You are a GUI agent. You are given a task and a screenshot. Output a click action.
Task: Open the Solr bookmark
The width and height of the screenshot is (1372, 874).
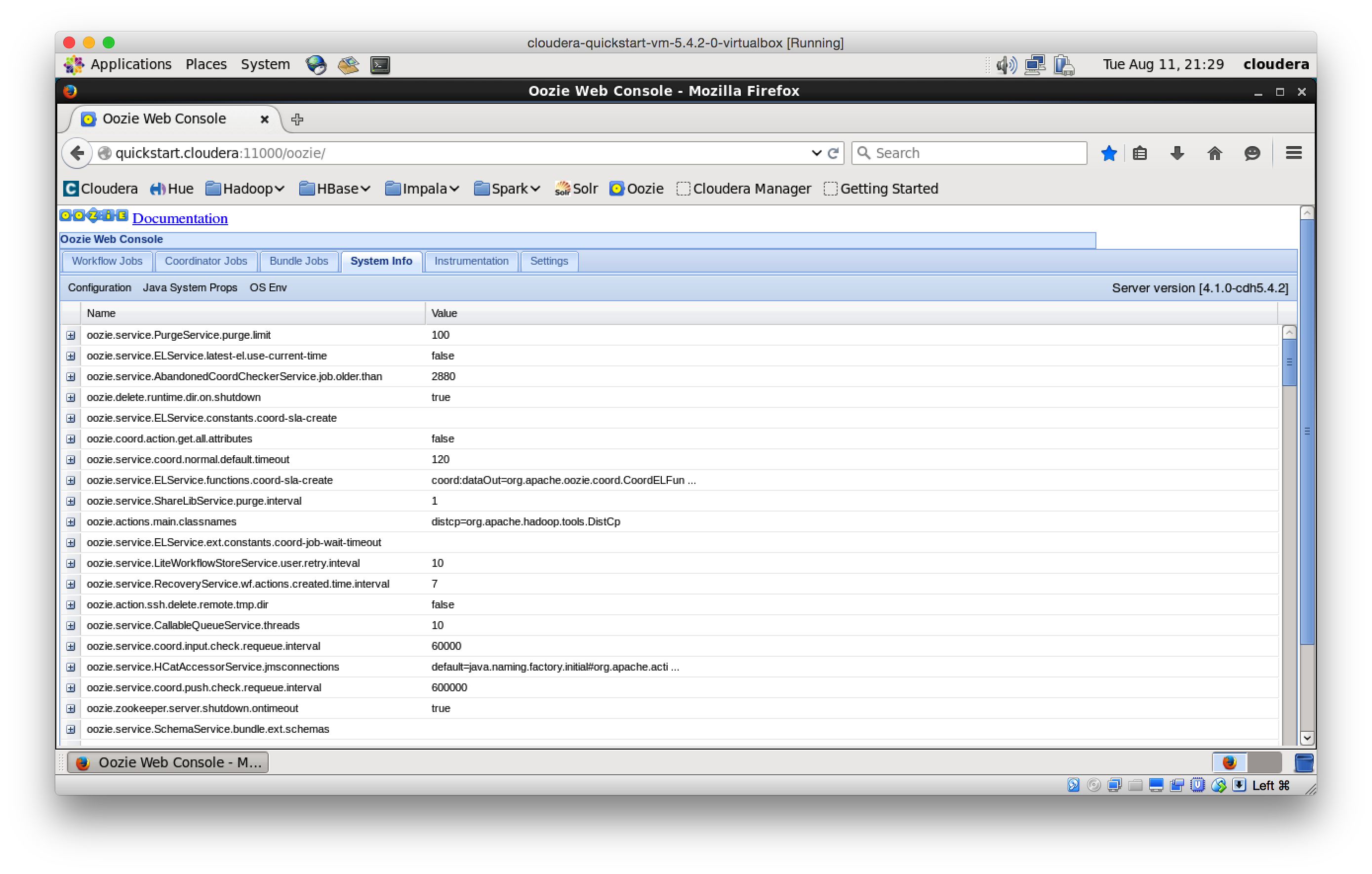point(575,189)
